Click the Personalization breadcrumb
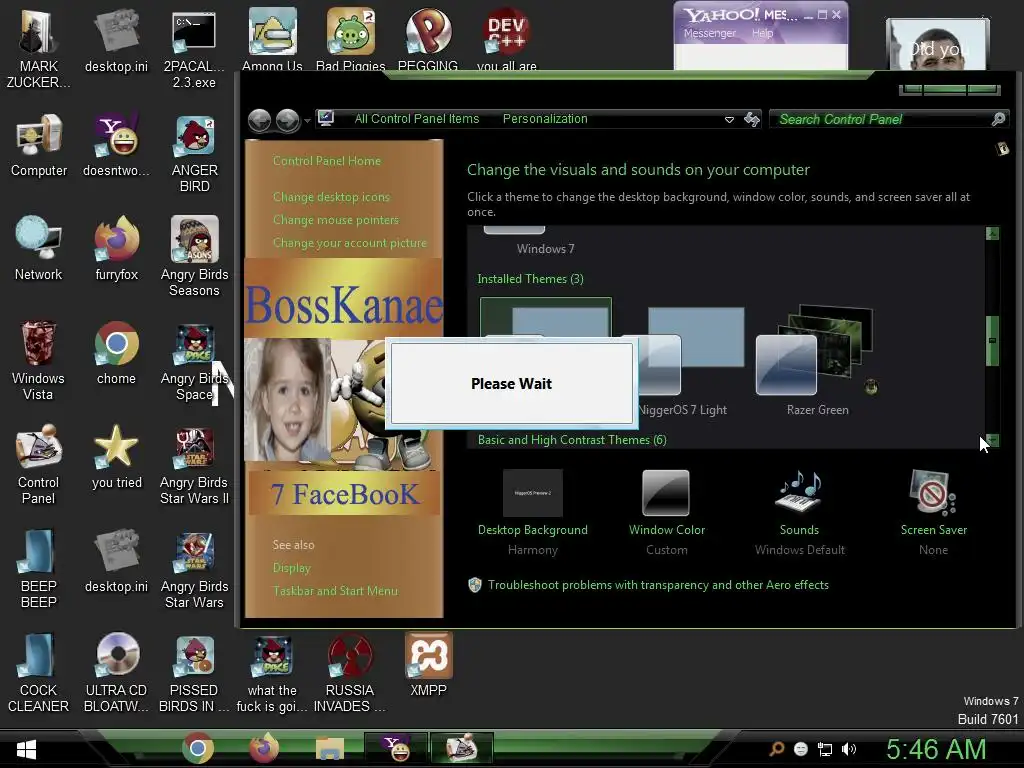The height and width of the screenshot is (768, 1024). [x=545, y=119]
